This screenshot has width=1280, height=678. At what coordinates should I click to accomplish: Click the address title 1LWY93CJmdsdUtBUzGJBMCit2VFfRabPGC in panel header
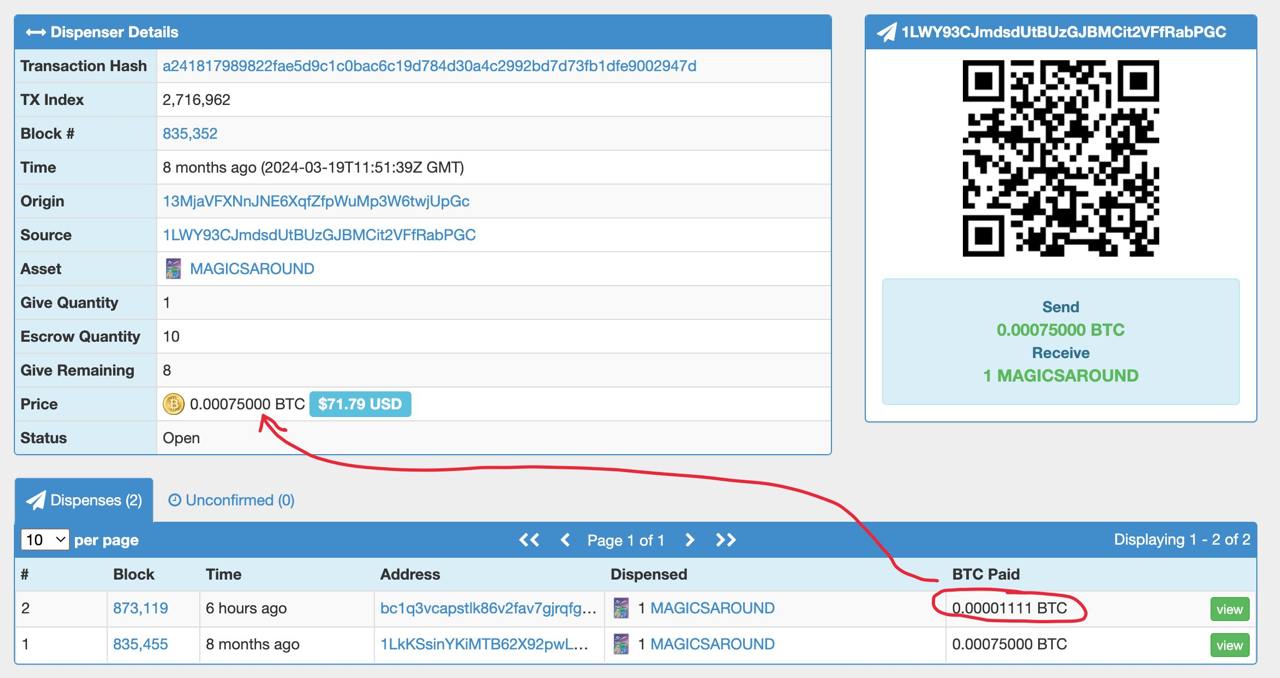[x=1064, y=32]
